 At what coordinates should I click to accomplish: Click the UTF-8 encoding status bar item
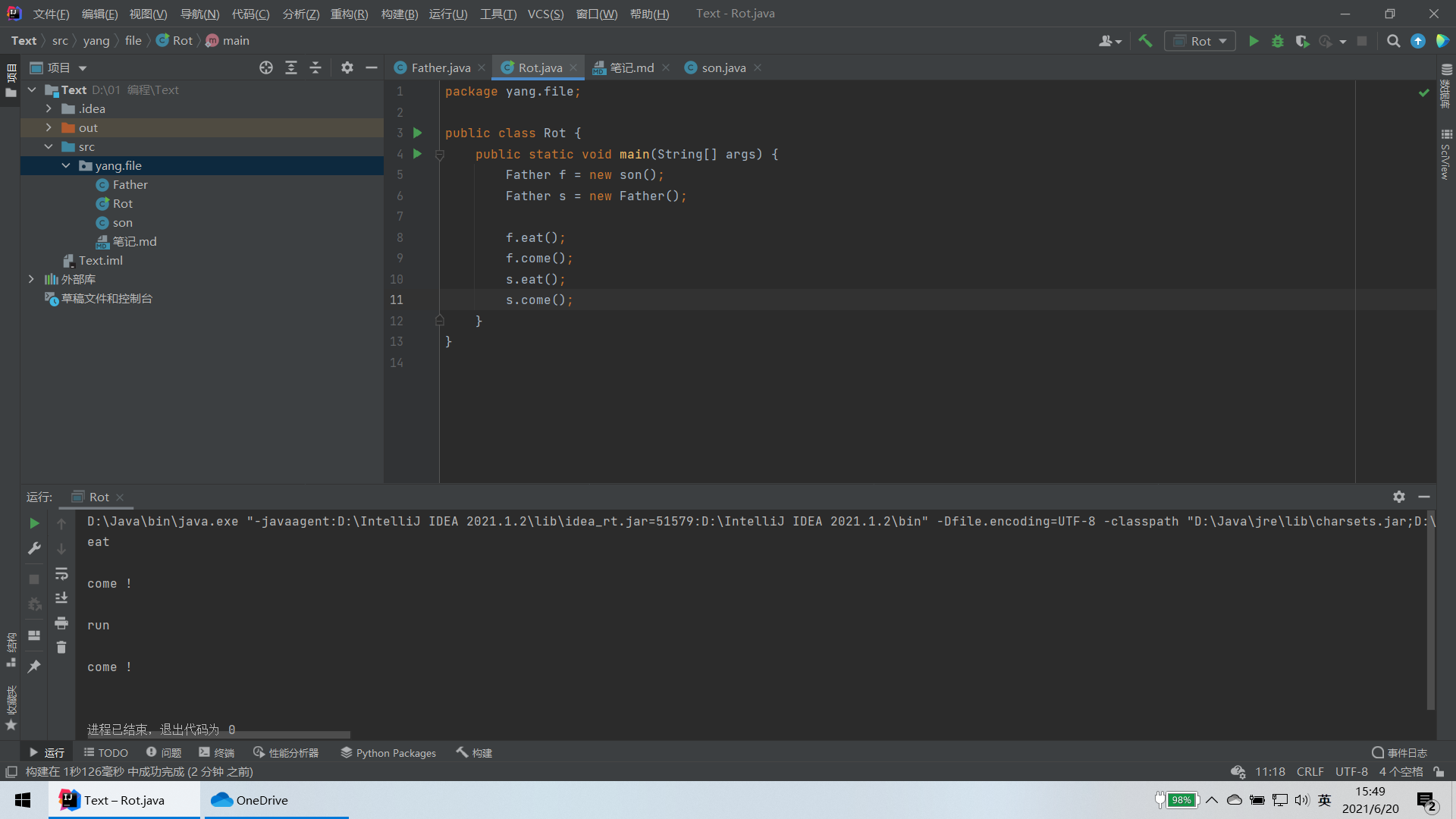1351,771
